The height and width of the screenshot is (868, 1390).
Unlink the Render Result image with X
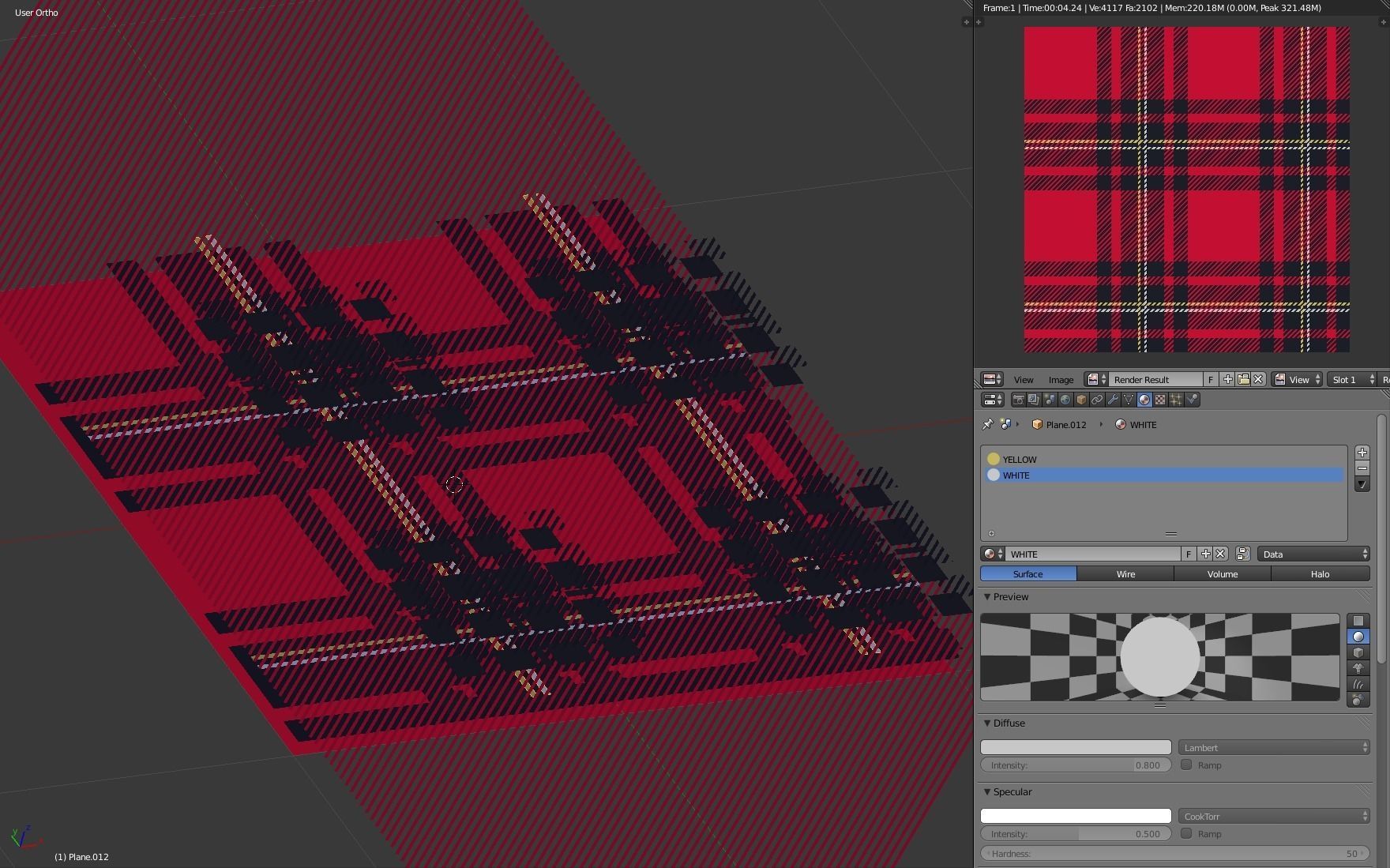point(1258,380)
